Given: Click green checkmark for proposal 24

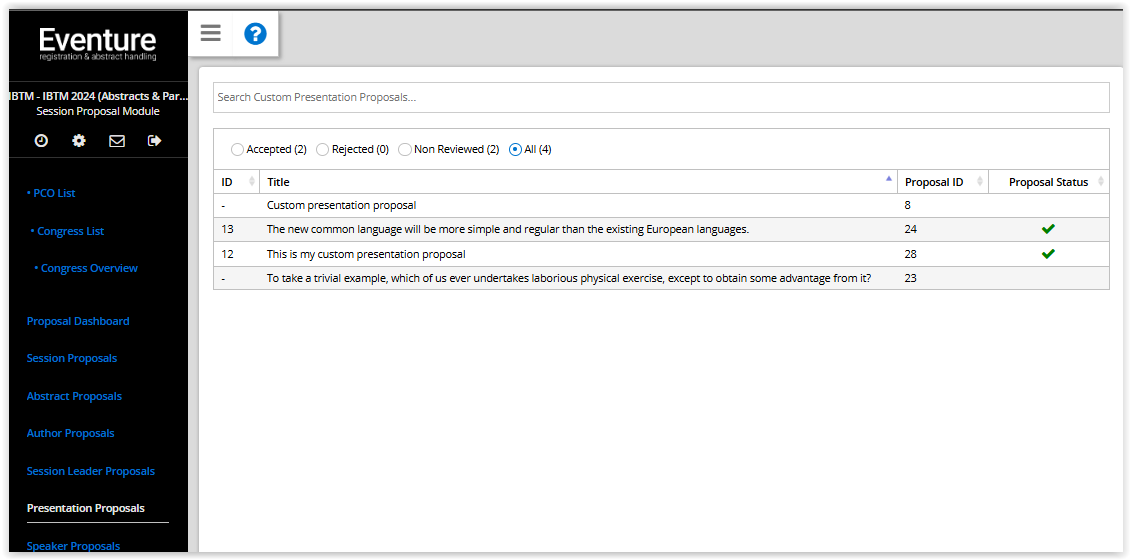Looking at the screenshot, I should click(1048, 229).
